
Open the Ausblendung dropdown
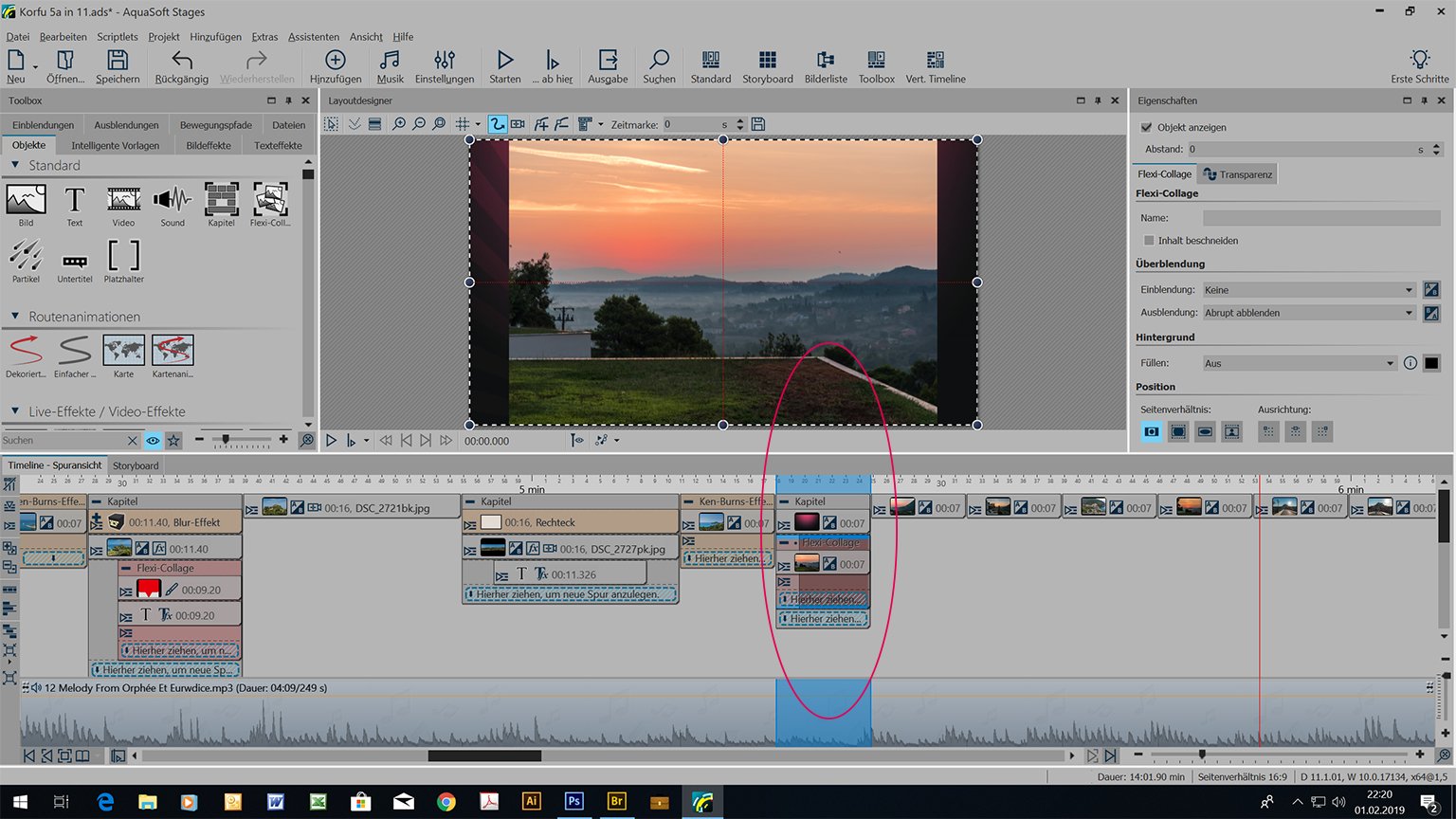click(1308, 313)
